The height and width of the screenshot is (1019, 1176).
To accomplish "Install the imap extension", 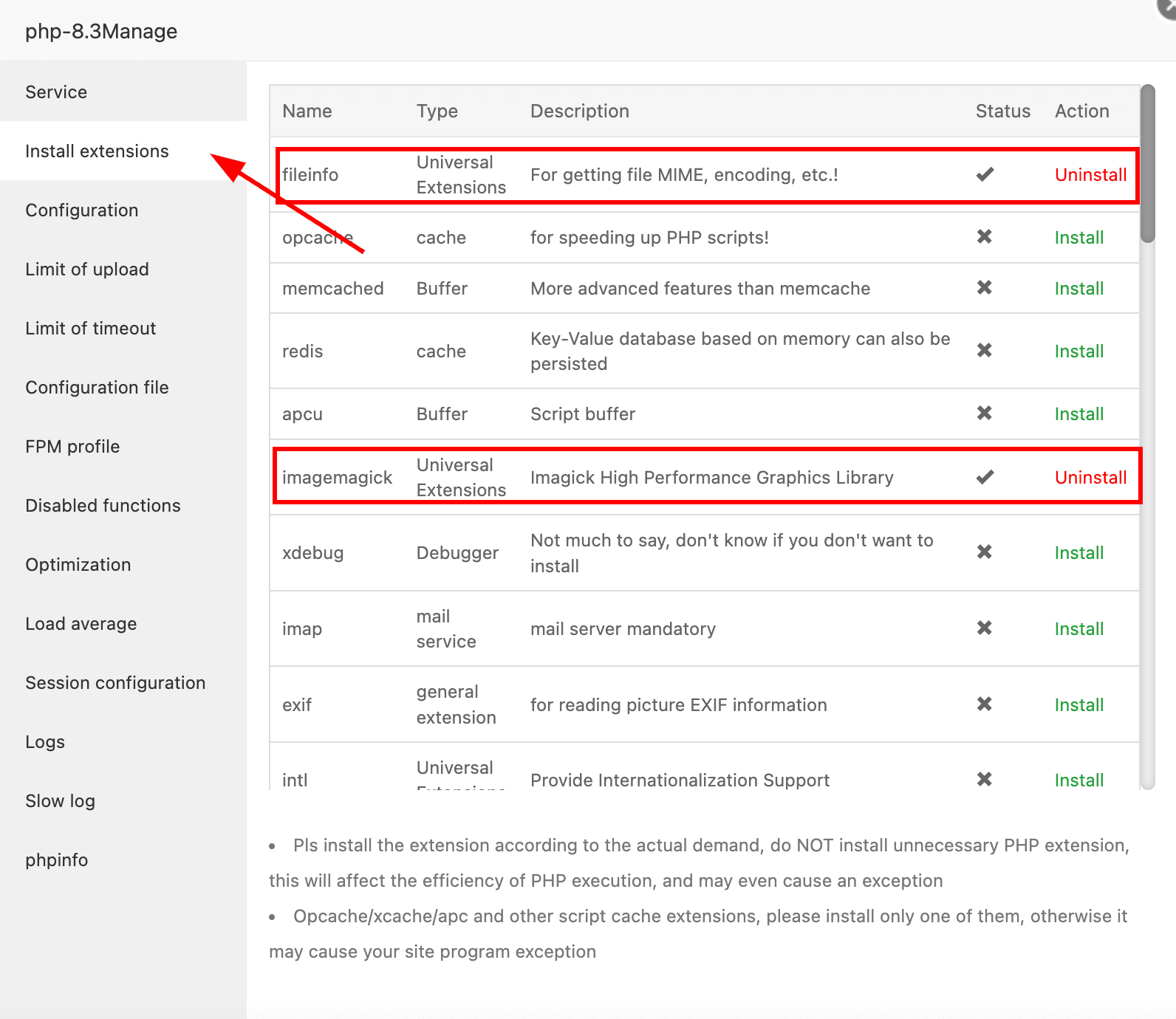I will 1078,629.
